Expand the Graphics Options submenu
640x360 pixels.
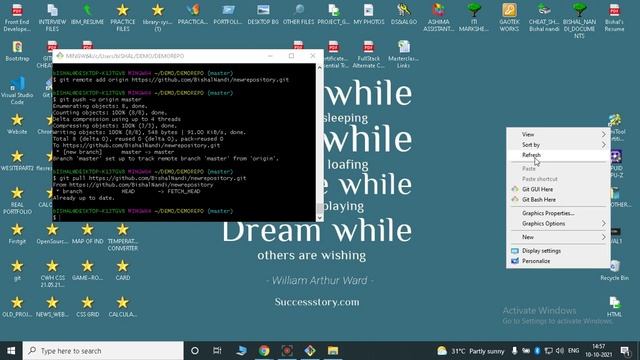(558, 224)
